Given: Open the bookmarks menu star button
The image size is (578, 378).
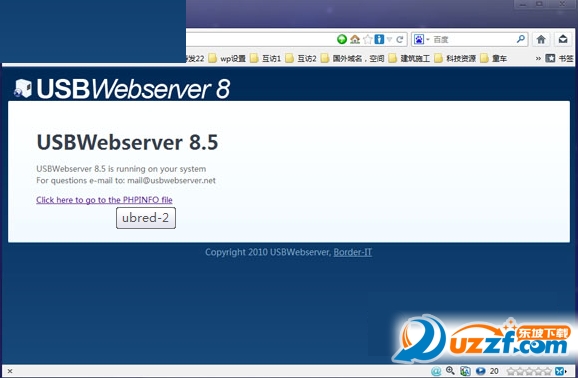Looking at the screenshot, I should point(560,58).
